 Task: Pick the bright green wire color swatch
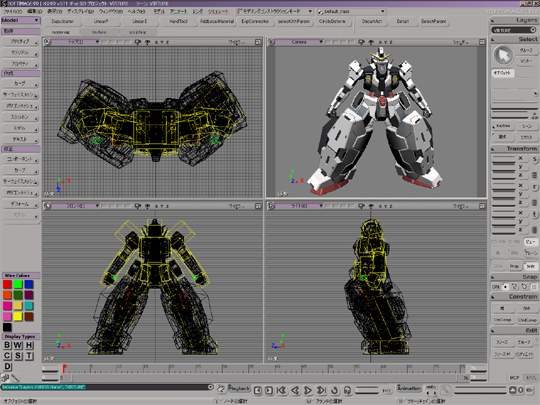18,284
